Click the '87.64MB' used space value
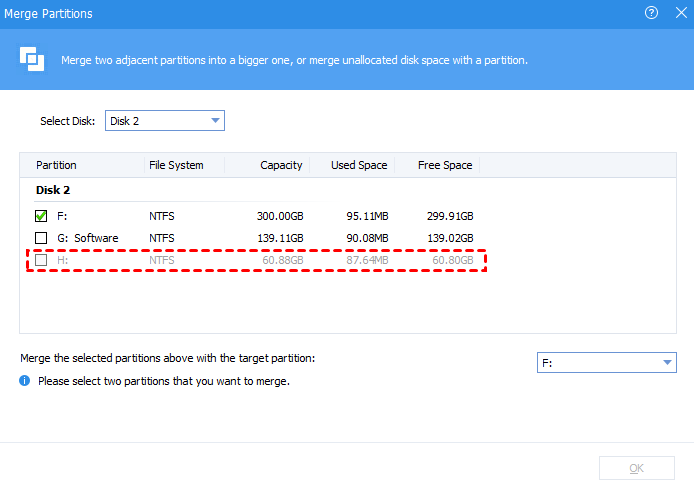The width and height of the screenshot is (694, 494). tap(367, 260)
